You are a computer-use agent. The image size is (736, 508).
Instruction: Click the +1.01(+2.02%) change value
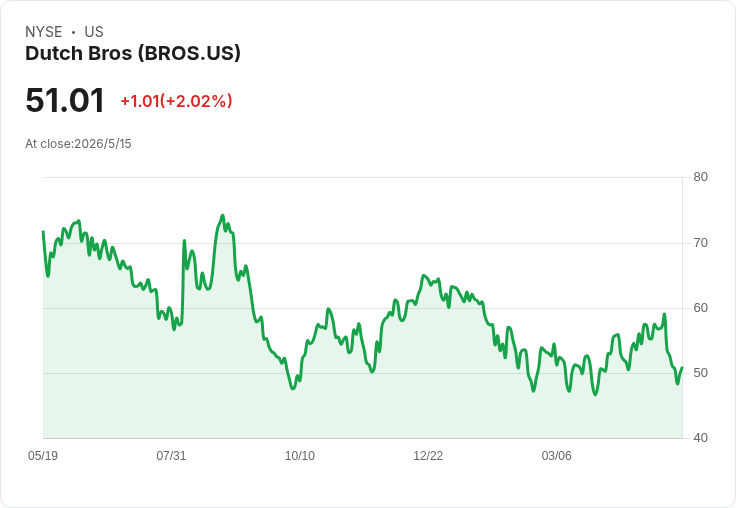(176, 101)
